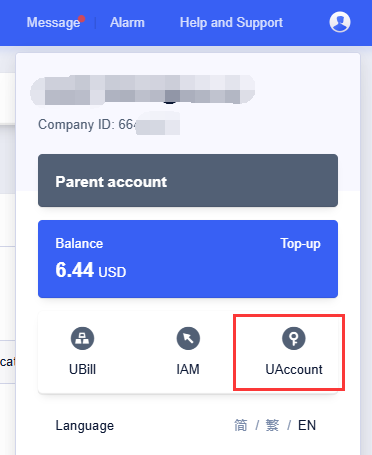
Task: Open the Message menu item
Action: point(53,23)
